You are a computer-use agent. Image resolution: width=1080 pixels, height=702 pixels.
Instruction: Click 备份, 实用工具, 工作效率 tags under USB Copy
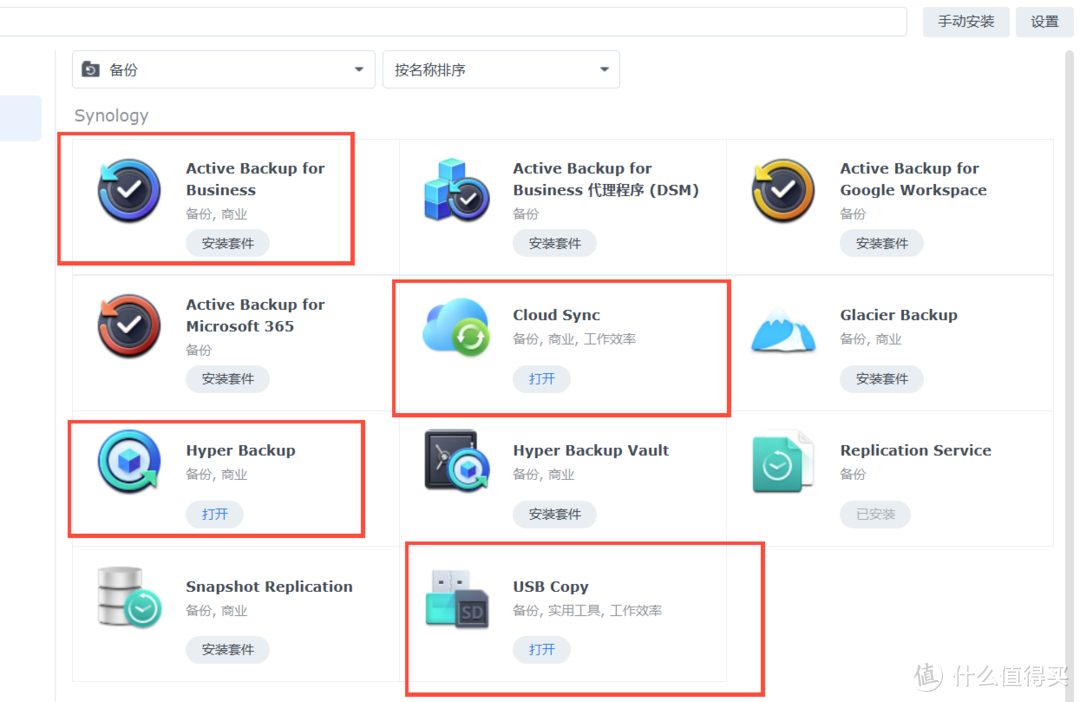(x=587, y=610)
